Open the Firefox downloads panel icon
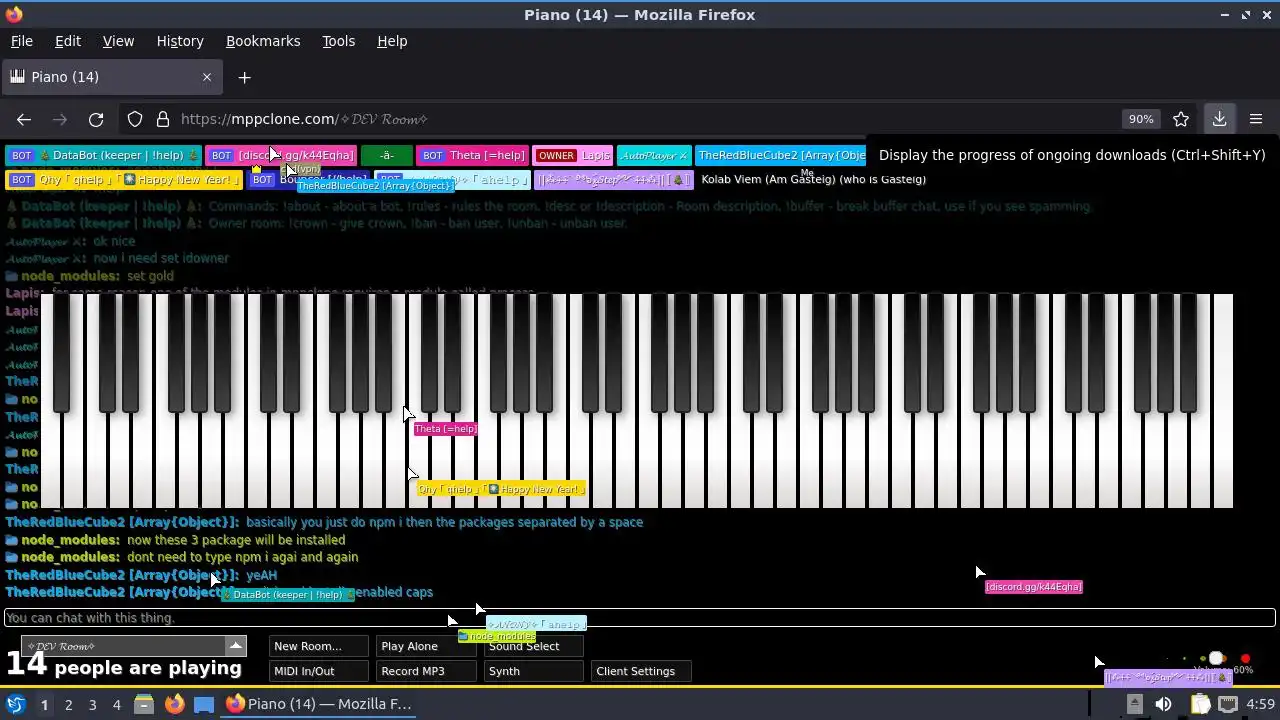This screenshot has height=720, width=1280. [x=1220, y=119]
